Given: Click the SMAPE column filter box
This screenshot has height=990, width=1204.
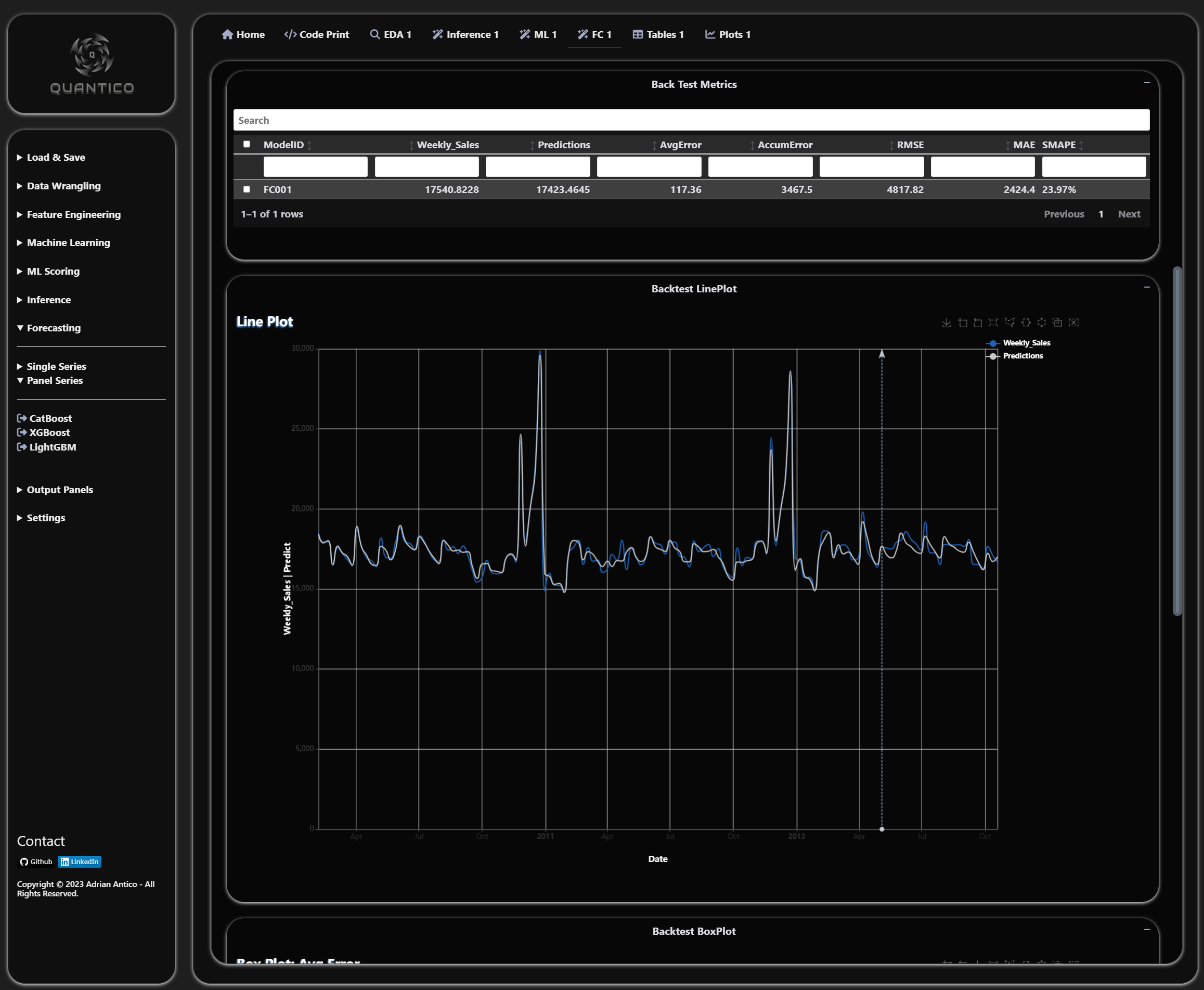Looking at the screenshot, I should click(x=1093, y=167).
